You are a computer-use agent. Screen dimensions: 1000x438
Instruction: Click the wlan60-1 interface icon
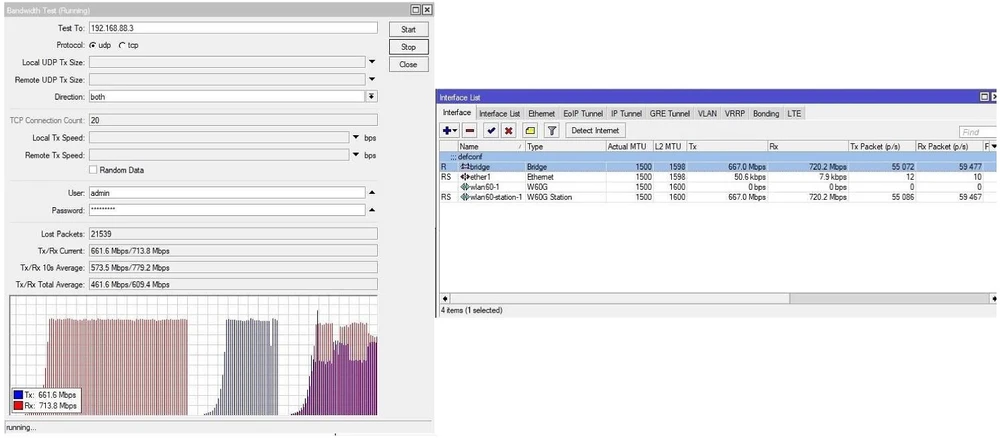465,187
